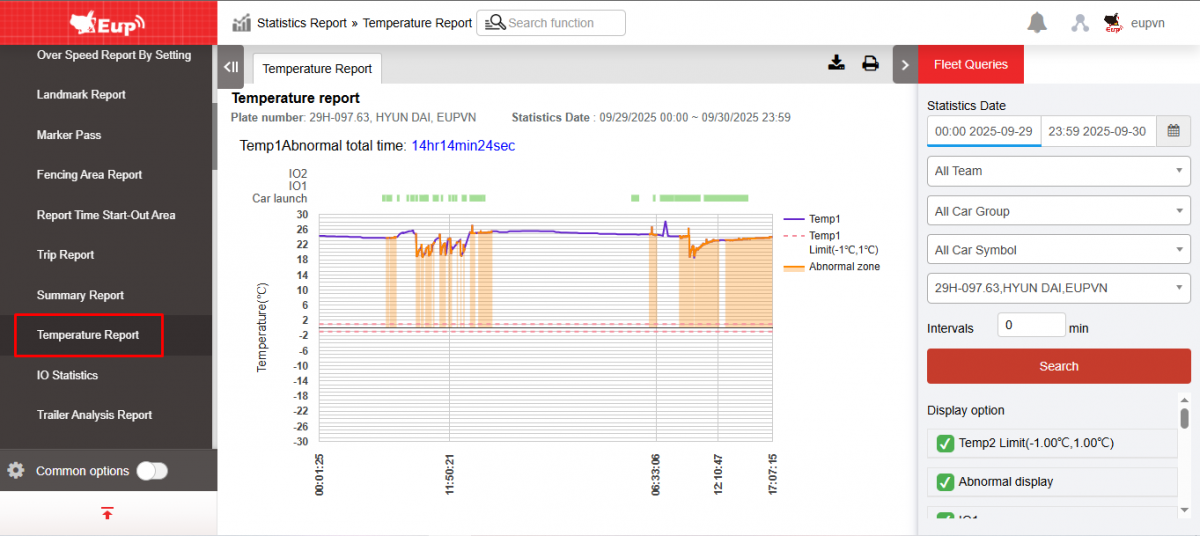Open the All Car Symbol dropdown
1200x536 pixels.
pyautogui.click(x=1058, y=250)
